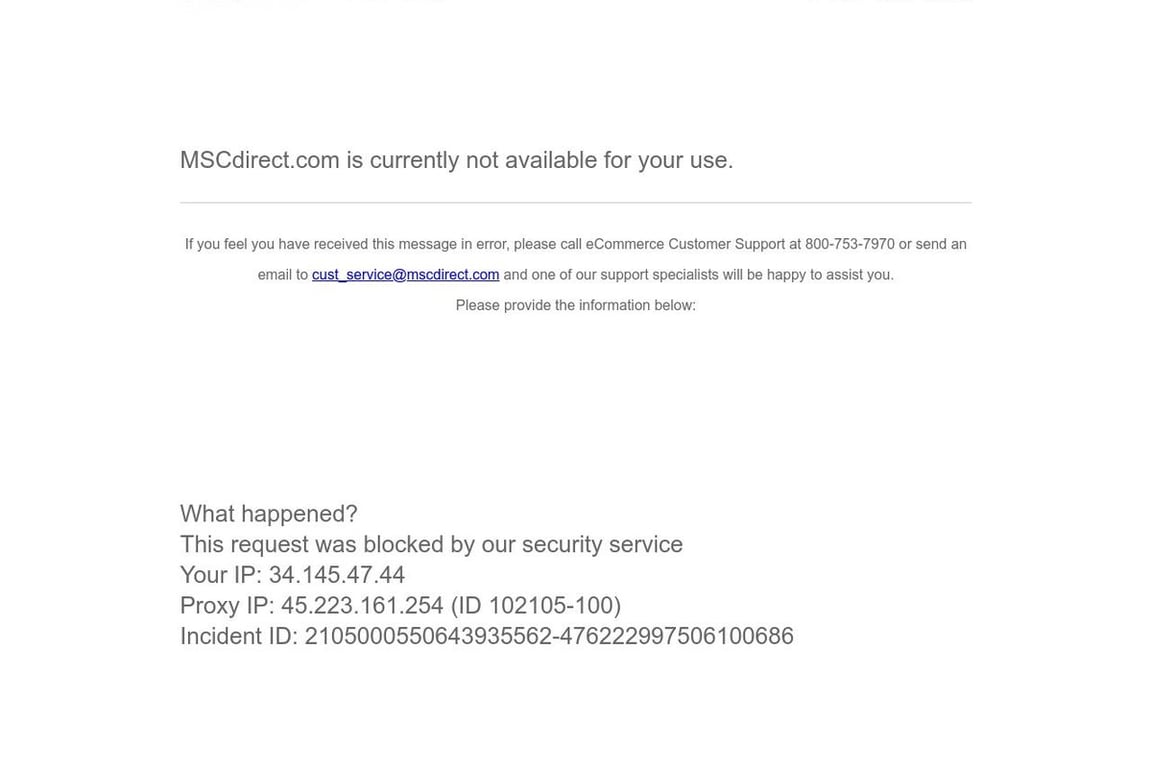This screenshot has width=1152, height=768.
Task: Click the 'Incident ID:' label
Action: 238,636
